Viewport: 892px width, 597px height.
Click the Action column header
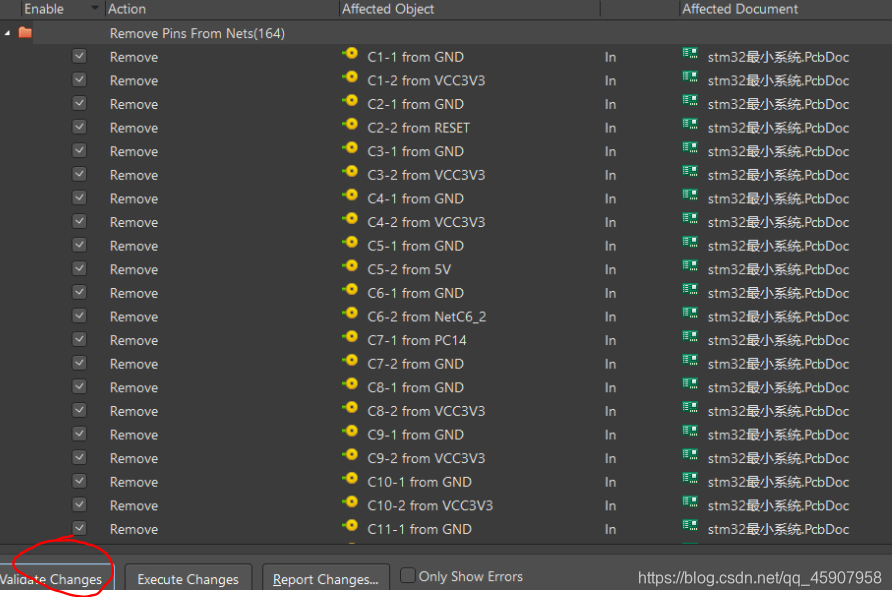point(127,9)
